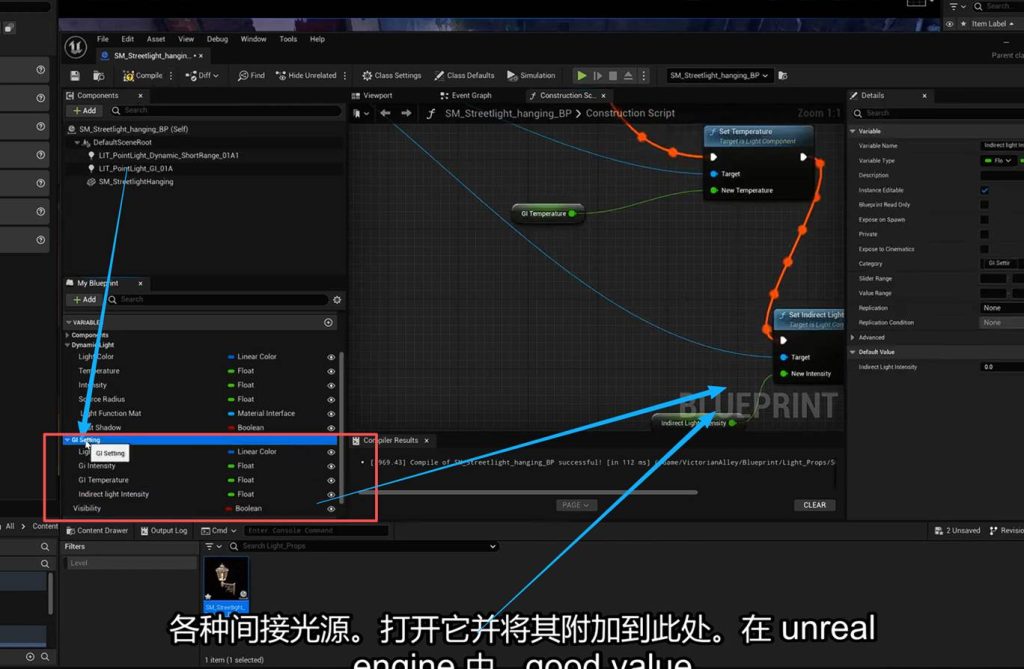Open the Debug menu
The height and width of the screenshot is (669, 1024).
[217, 39]
